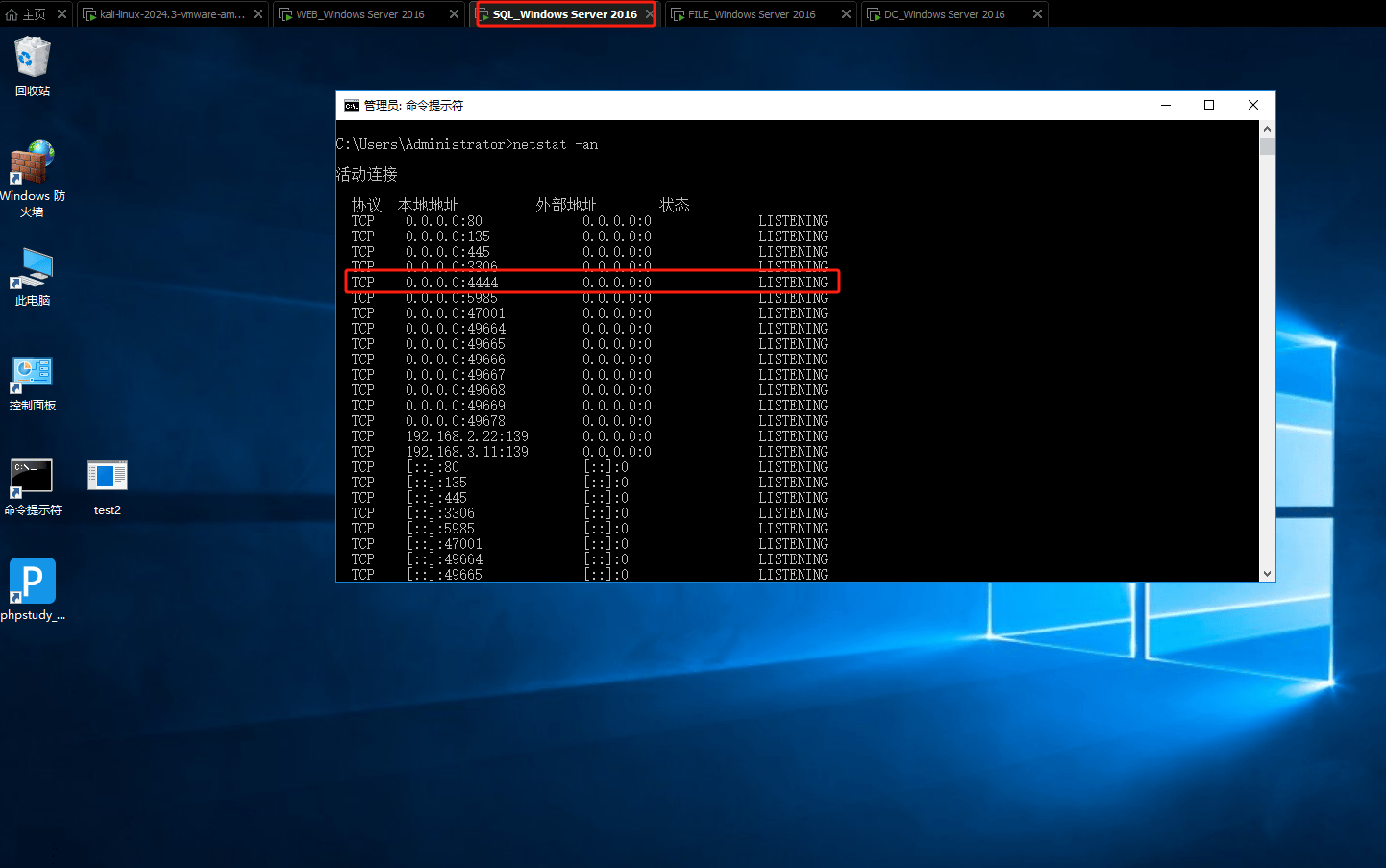Image resolution: width=1386 pixels, height=868 pixels.
Task: Close the kali-linux VM tab
Action: tap(258, 14)
